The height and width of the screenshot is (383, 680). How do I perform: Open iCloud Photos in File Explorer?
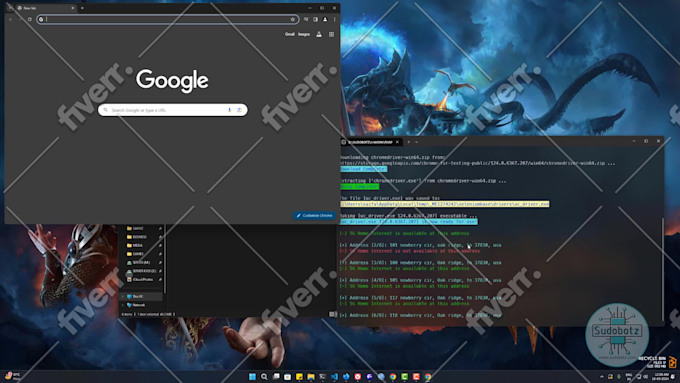coord(143,279)
